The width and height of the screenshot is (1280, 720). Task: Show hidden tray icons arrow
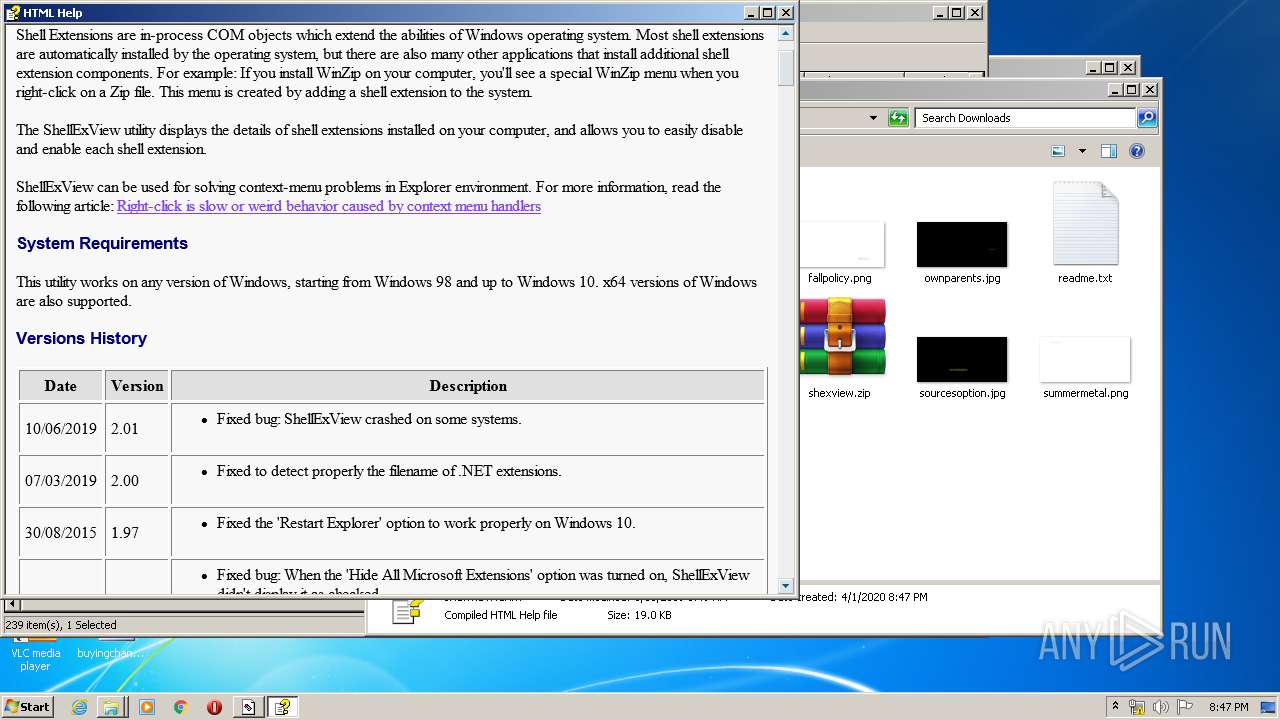[1116, 706]
